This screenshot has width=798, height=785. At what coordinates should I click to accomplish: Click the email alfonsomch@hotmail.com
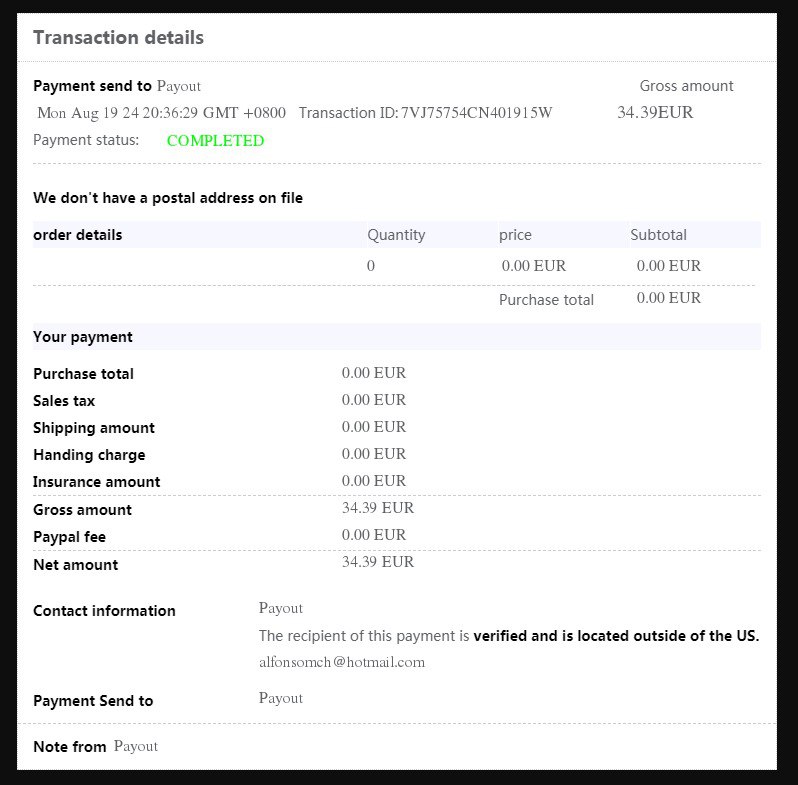(x=341, y=662)
